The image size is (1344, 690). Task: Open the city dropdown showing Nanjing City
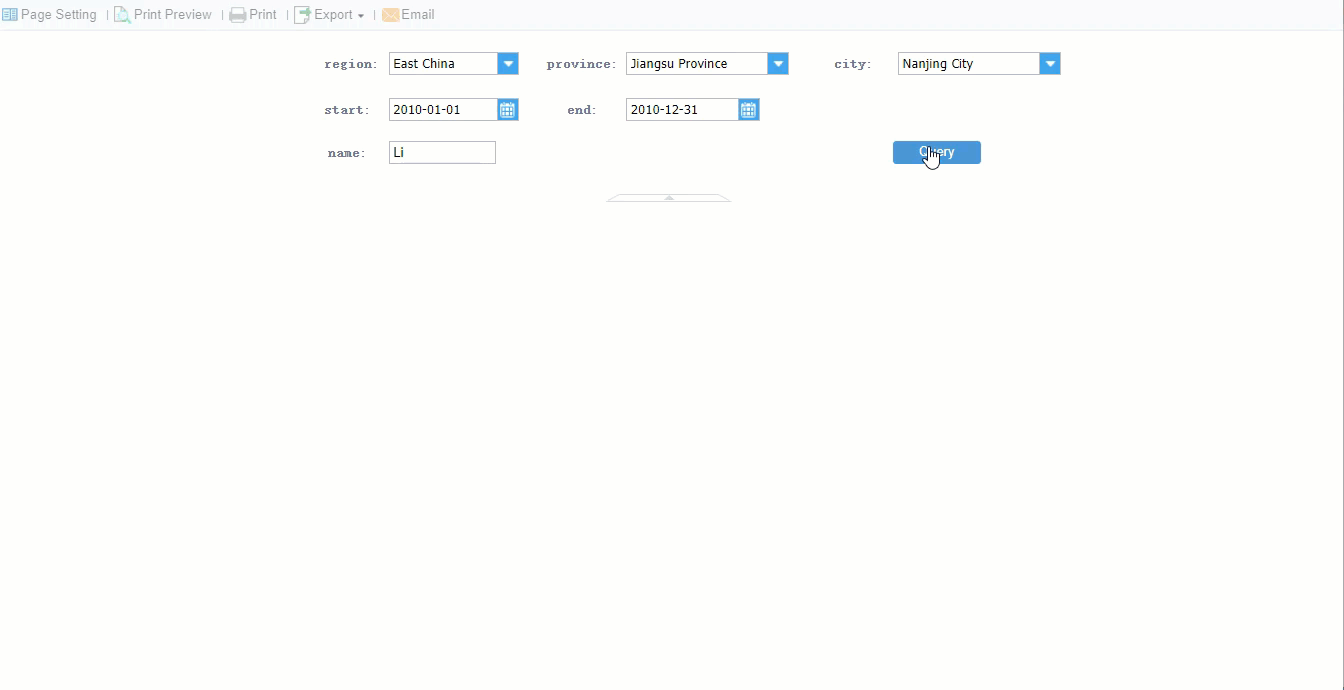(x=1050, y=63)
